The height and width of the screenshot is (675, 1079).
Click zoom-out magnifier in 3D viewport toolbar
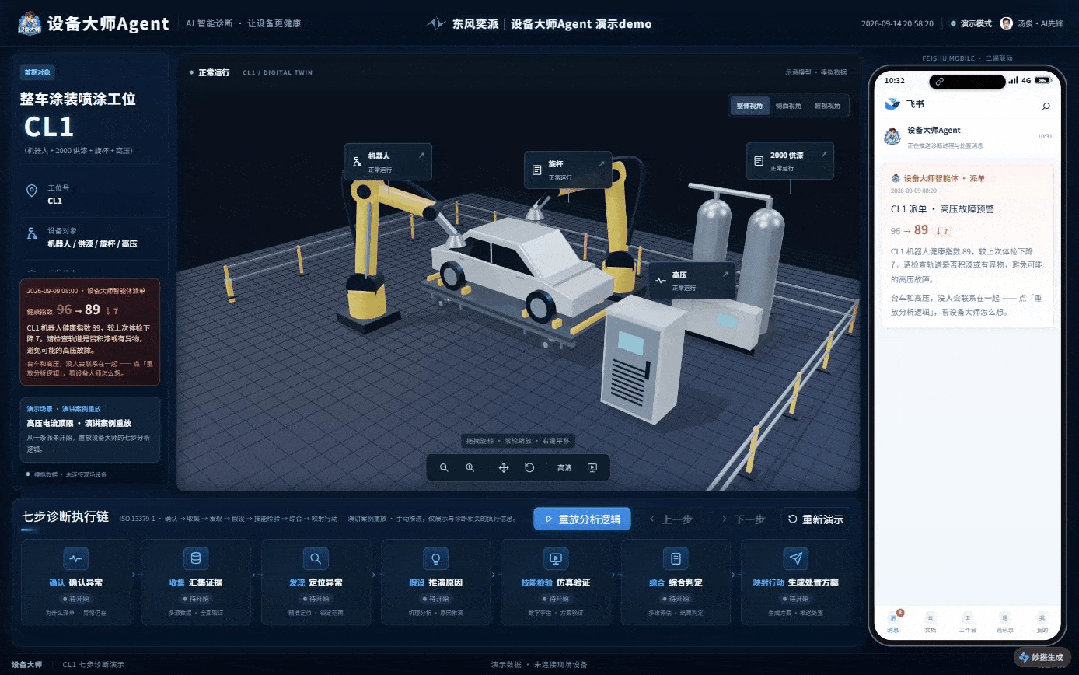pyautogui.click(x=444, y=468)
